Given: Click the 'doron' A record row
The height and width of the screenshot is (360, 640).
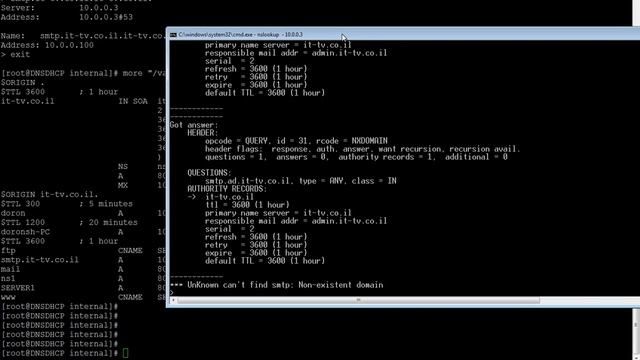Looking at the screenshot, I should (83, 213).
